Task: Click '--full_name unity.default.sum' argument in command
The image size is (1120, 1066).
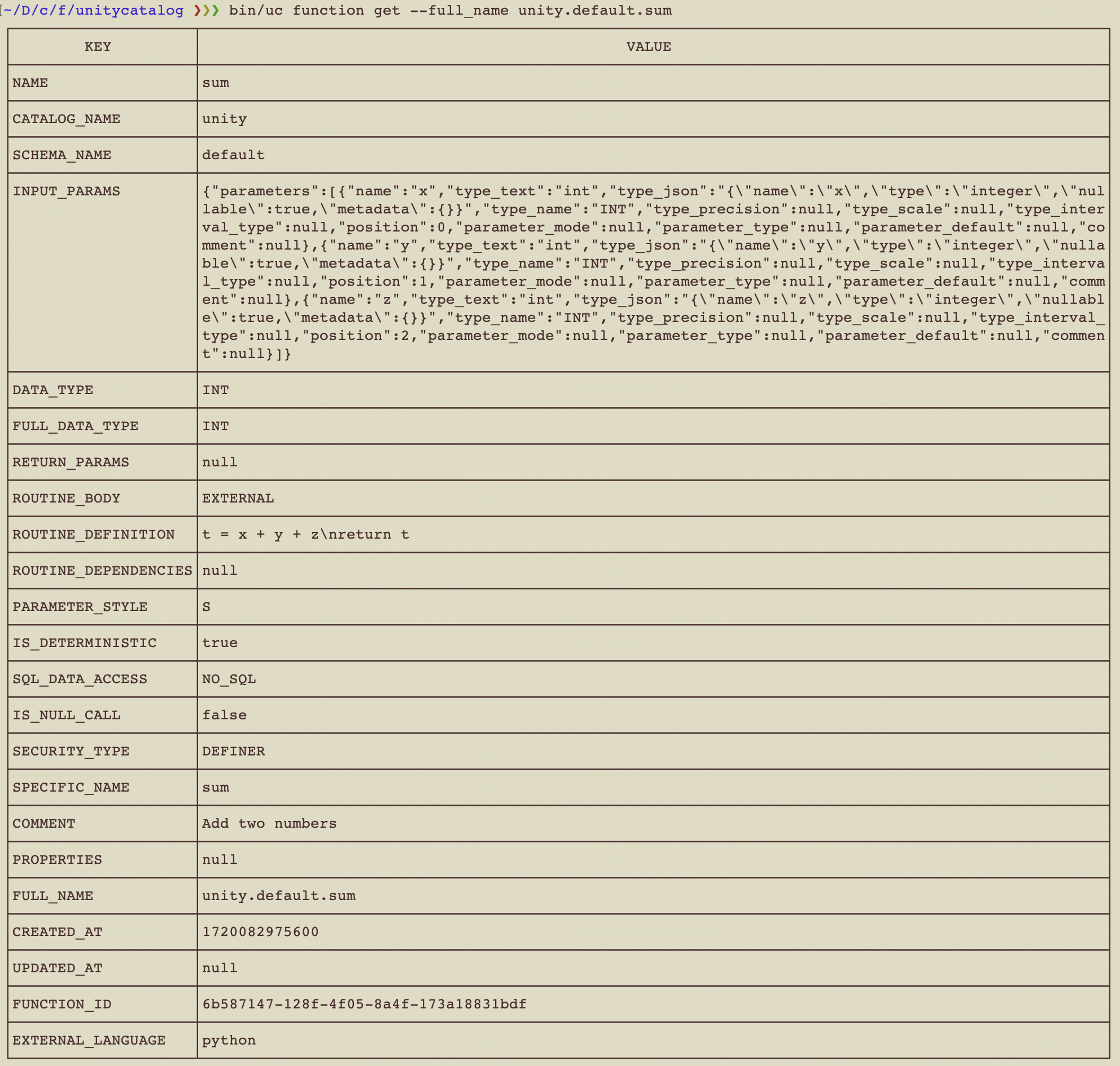Action: [540, 10]
